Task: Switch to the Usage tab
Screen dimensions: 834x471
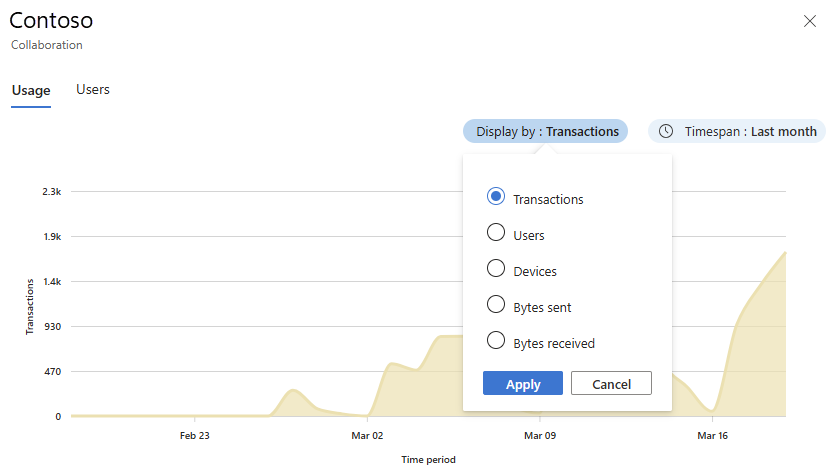Action: (x=31, y=91)
